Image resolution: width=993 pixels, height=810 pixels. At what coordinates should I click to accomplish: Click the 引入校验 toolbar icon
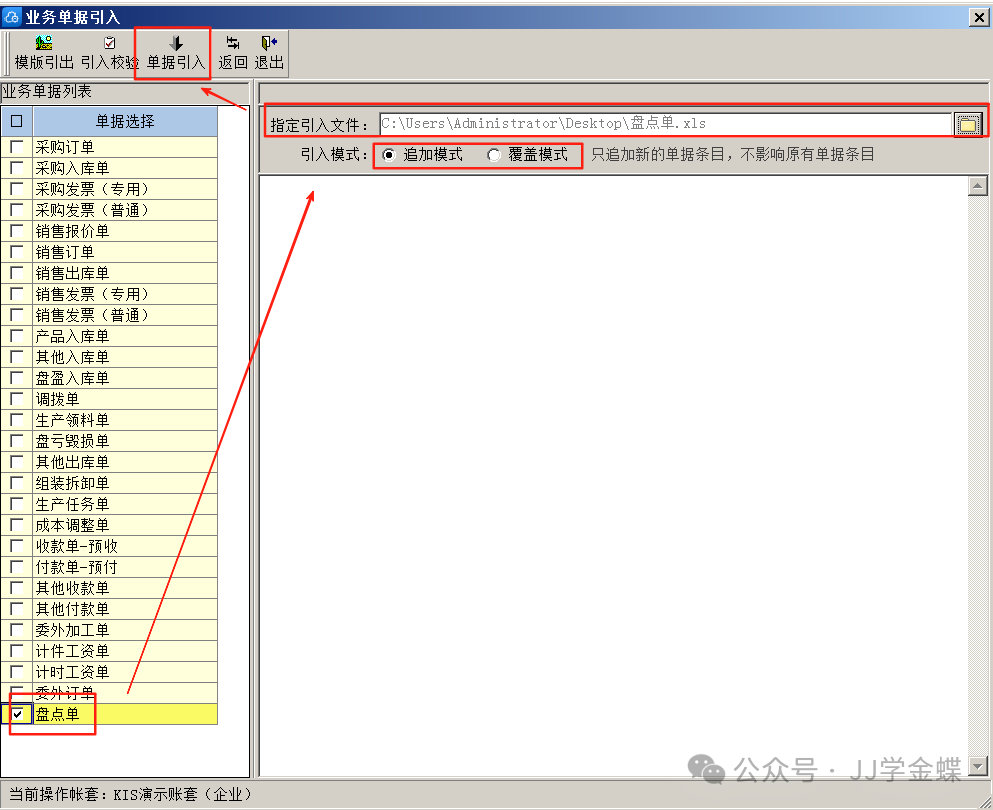[x=109, y=43]
